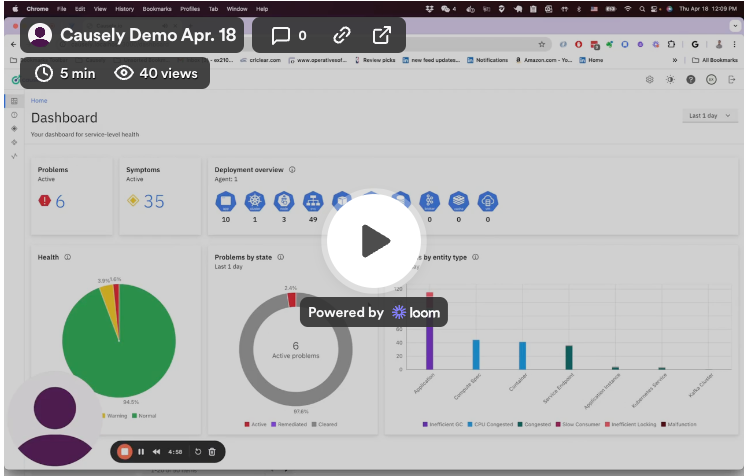
Task: Click the Causely Demo Apr. 18 title
Action: [148, 35]
